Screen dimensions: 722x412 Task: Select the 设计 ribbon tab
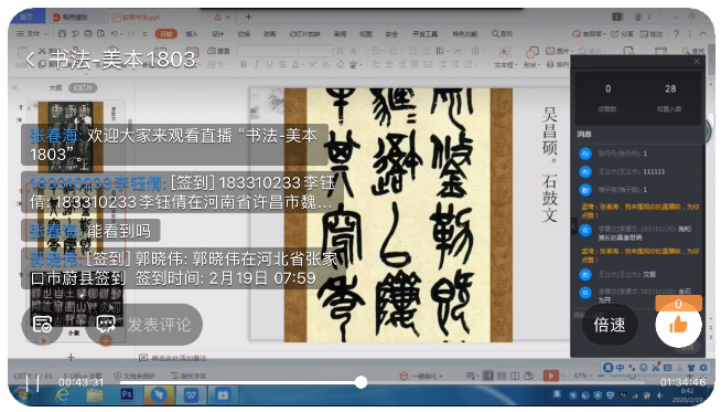[x=218, y=34]
